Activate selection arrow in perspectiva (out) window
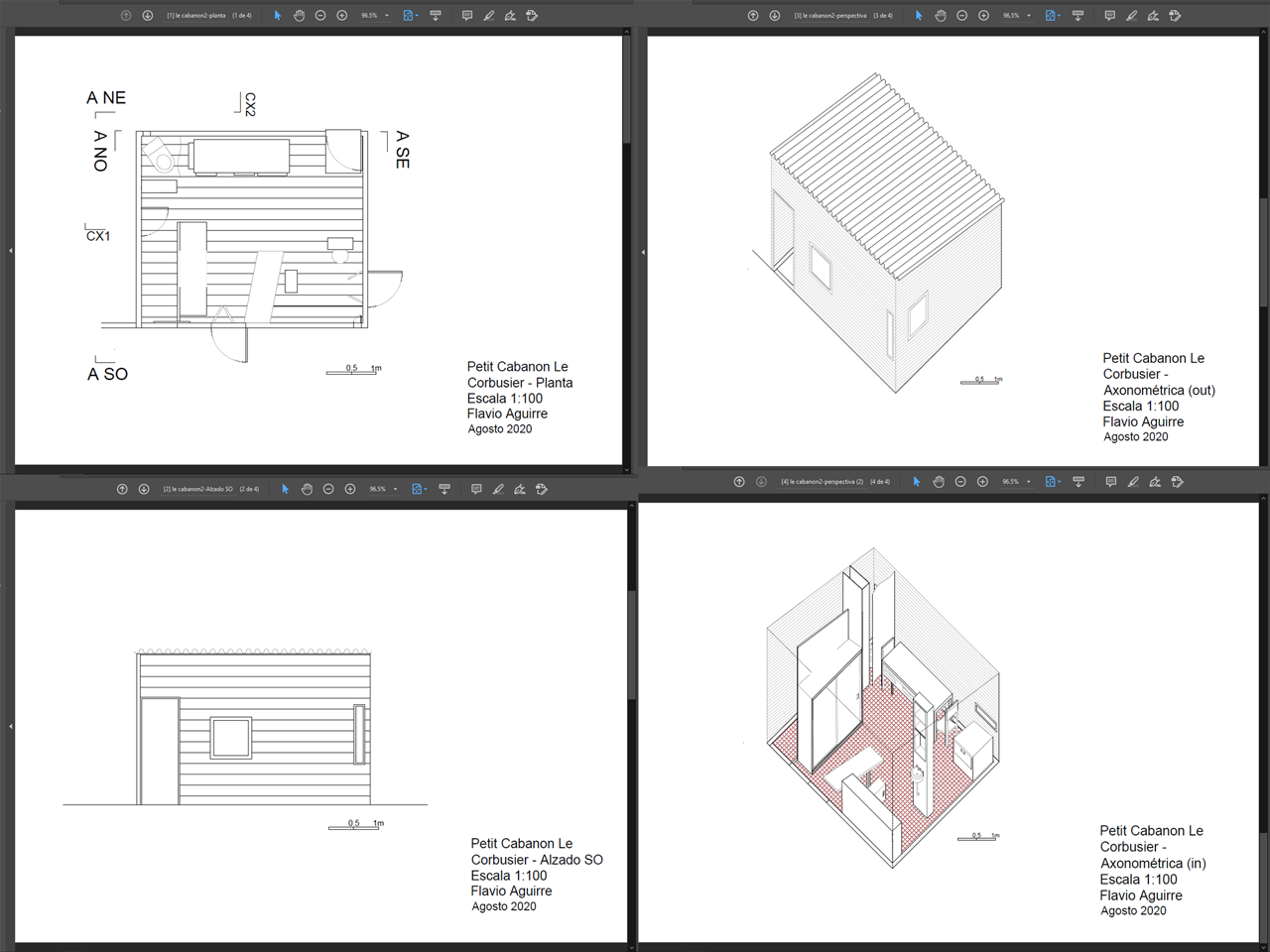The height and width of the screenshot is (952, 1270). coord(919,16)
